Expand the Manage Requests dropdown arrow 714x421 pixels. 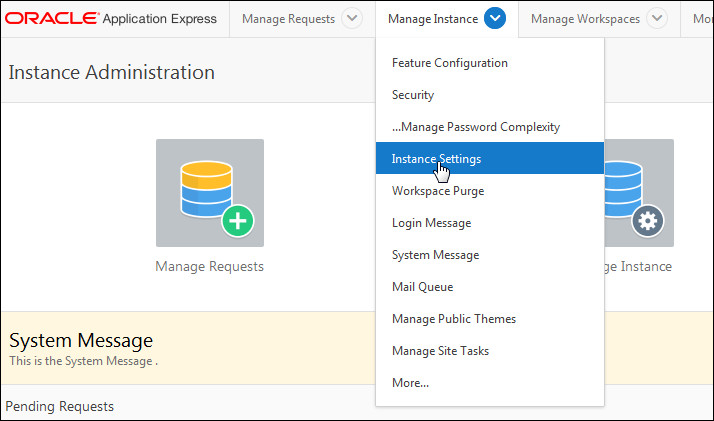pos(352,19)
